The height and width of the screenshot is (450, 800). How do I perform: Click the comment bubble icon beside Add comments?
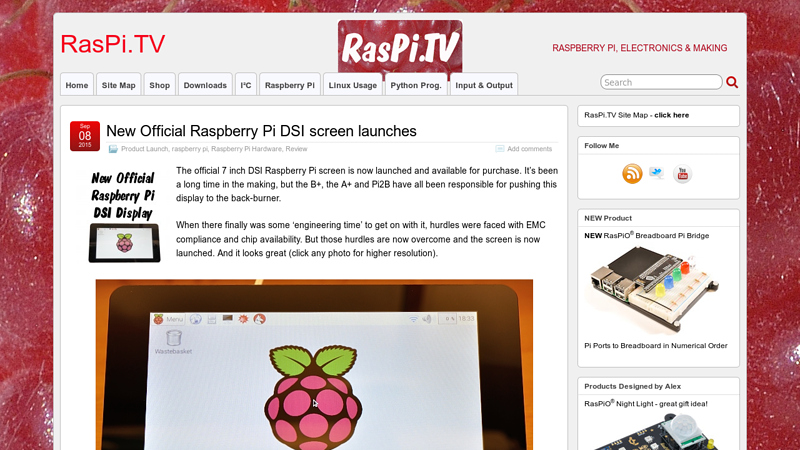coord(499,149)
